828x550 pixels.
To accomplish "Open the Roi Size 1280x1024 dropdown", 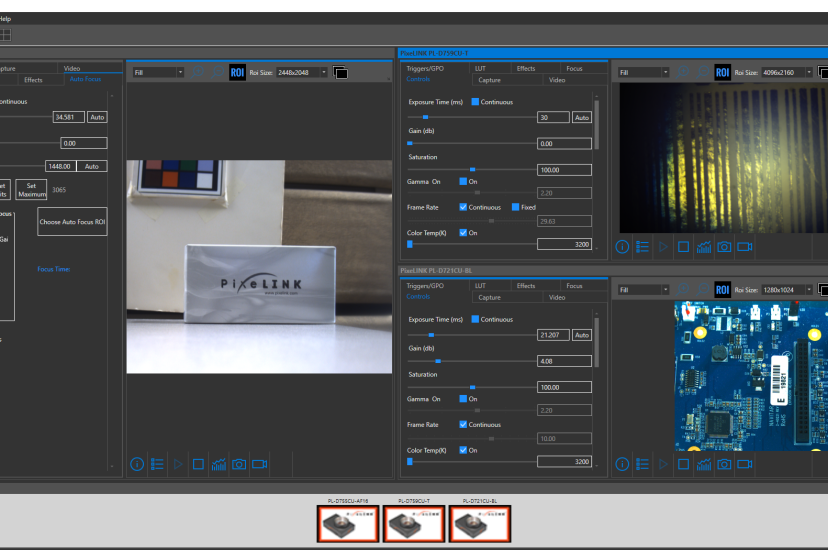I will click(x=786, y=290).
